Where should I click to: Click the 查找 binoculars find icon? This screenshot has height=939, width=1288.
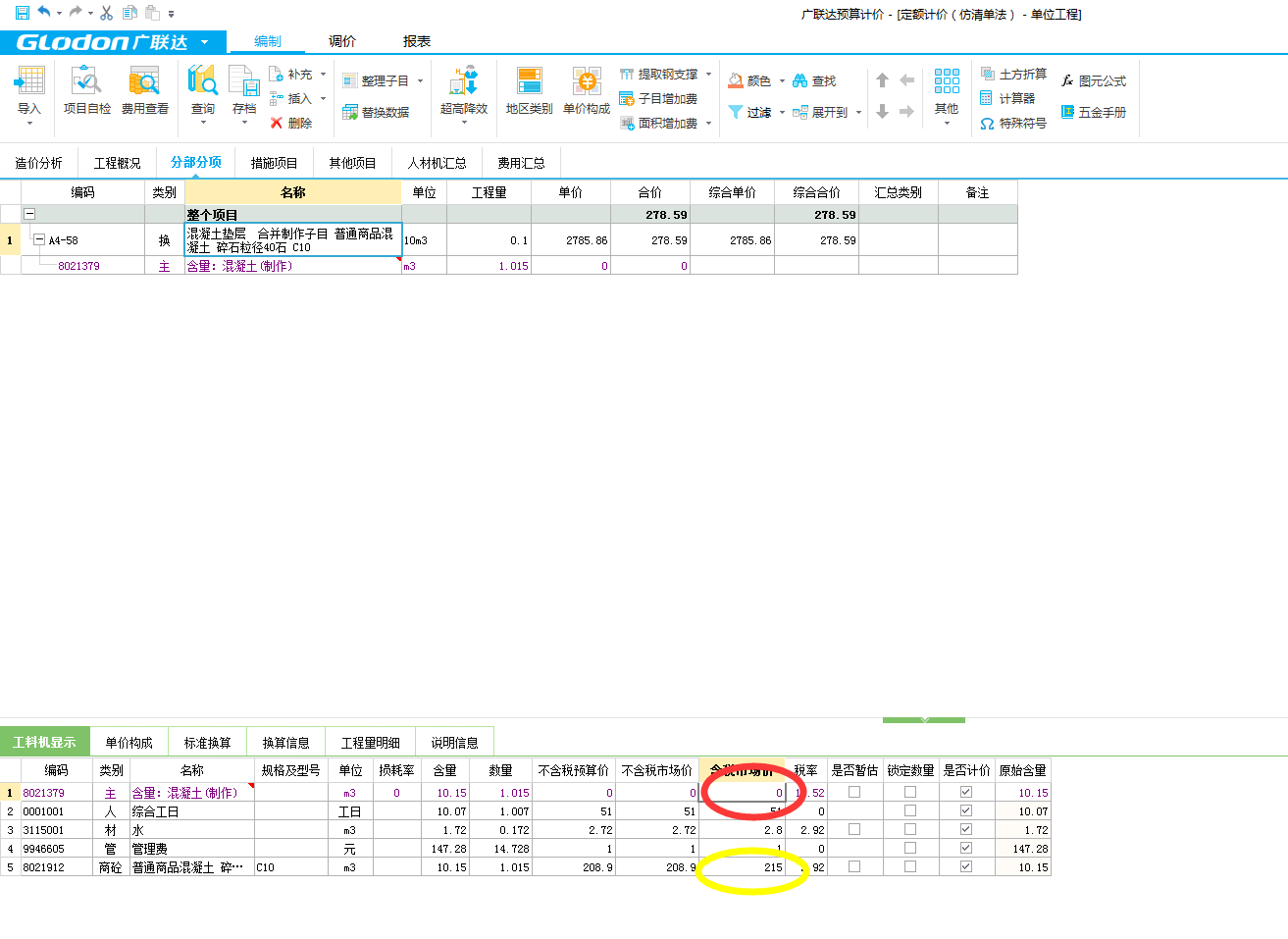(800, 81)
